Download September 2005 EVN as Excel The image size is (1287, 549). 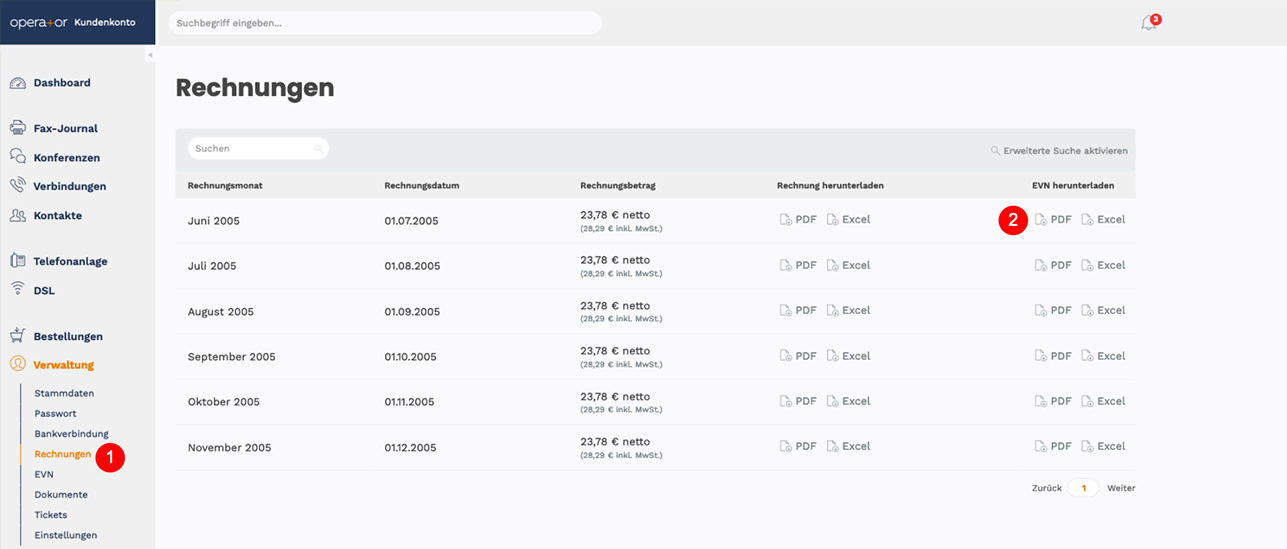[1103, 356]
